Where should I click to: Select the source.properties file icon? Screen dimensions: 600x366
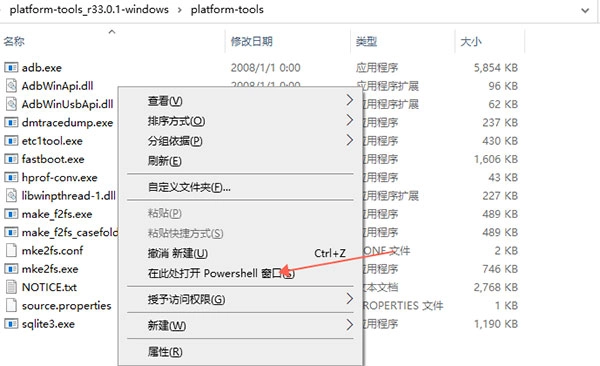pos(11,306)
